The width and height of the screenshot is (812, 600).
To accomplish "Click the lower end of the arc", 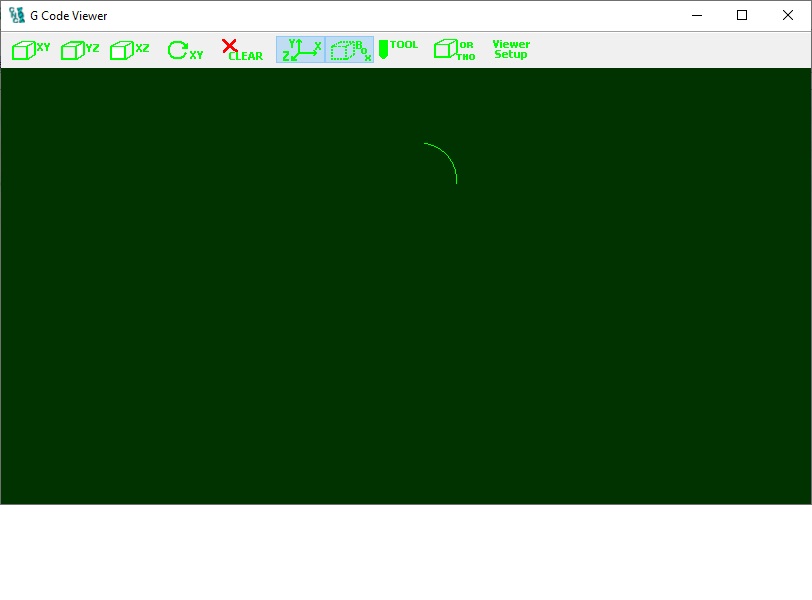I will [x=457, y=182].
